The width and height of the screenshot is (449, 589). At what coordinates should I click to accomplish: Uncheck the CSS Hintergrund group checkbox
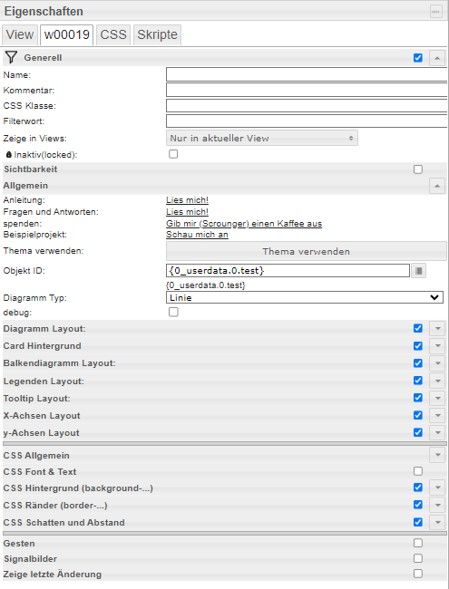tap(418, 488)
